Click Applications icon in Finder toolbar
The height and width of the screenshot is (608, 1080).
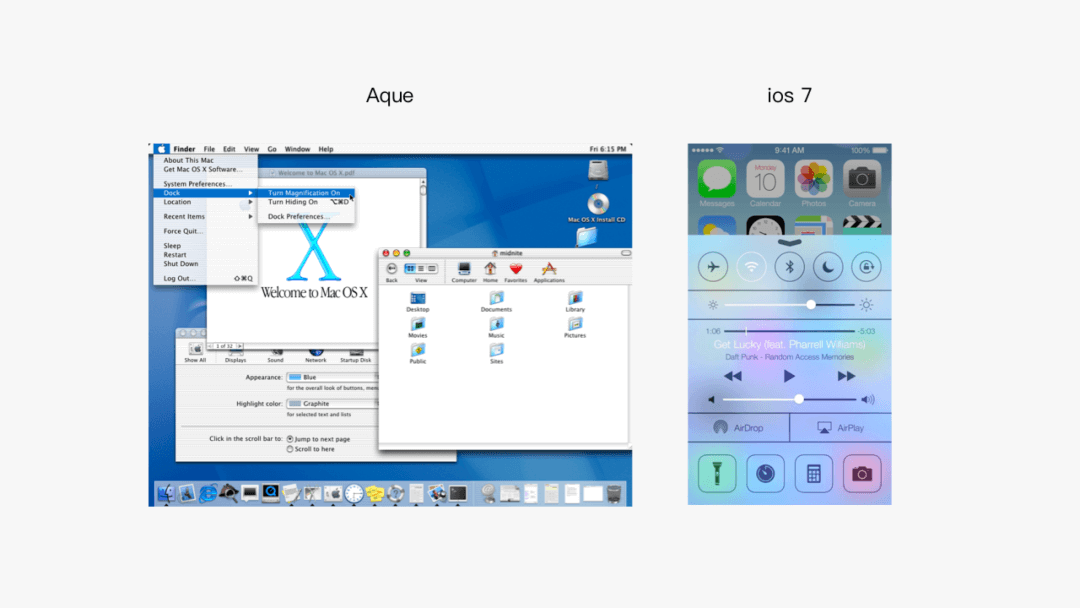[x=549, y=272]
